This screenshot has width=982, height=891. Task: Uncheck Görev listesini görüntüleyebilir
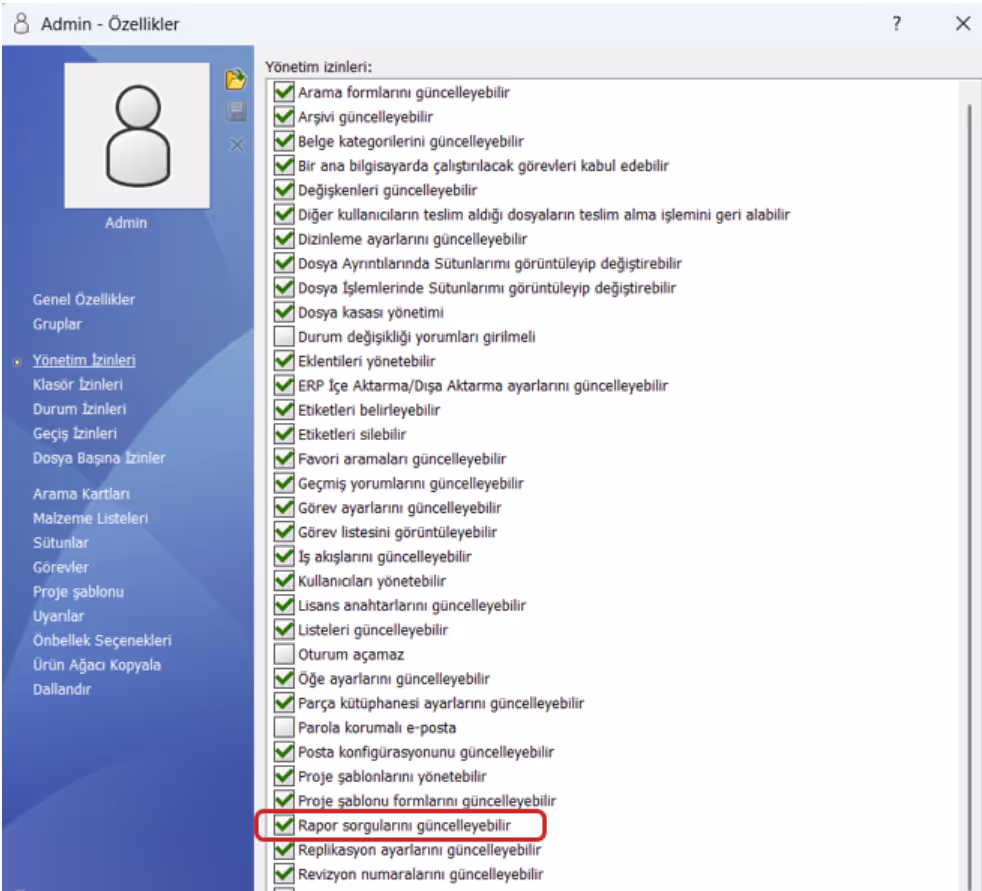click(x=284, y=532)
